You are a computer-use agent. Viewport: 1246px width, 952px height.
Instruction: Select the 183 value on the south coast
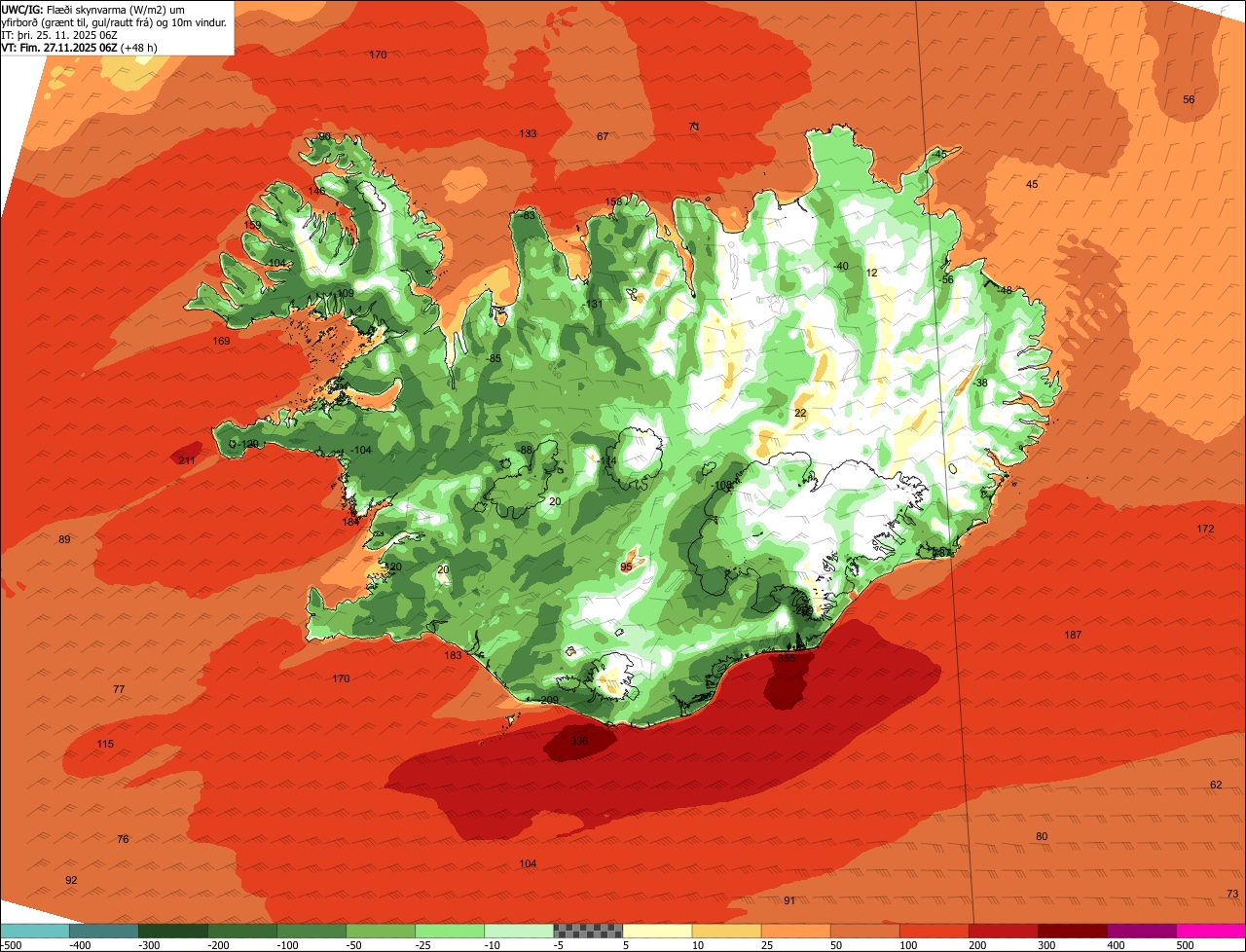click(x=454, y=656)
